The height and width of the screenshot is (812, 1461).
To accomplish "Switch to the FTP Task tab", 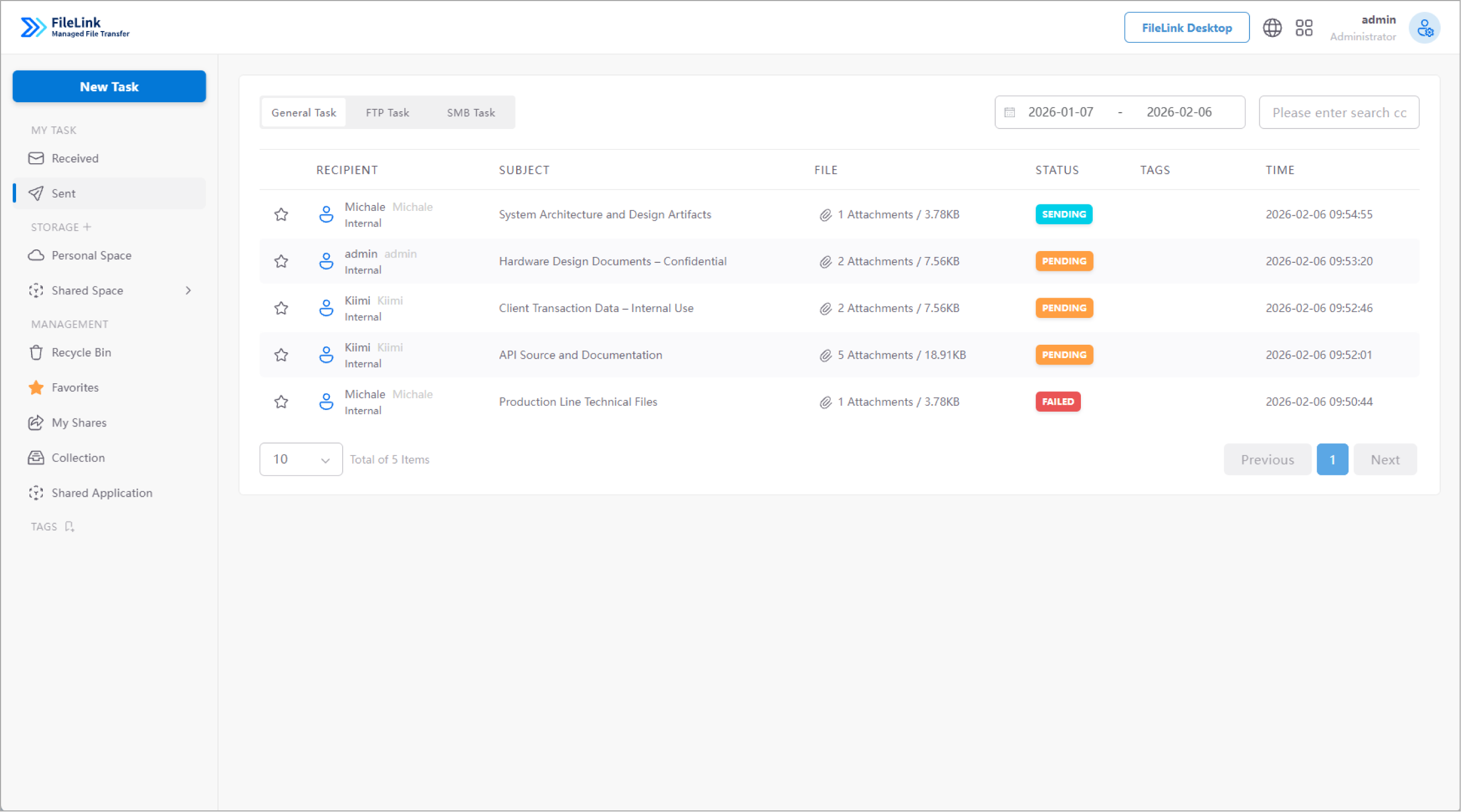I will [x=388, y=112].
